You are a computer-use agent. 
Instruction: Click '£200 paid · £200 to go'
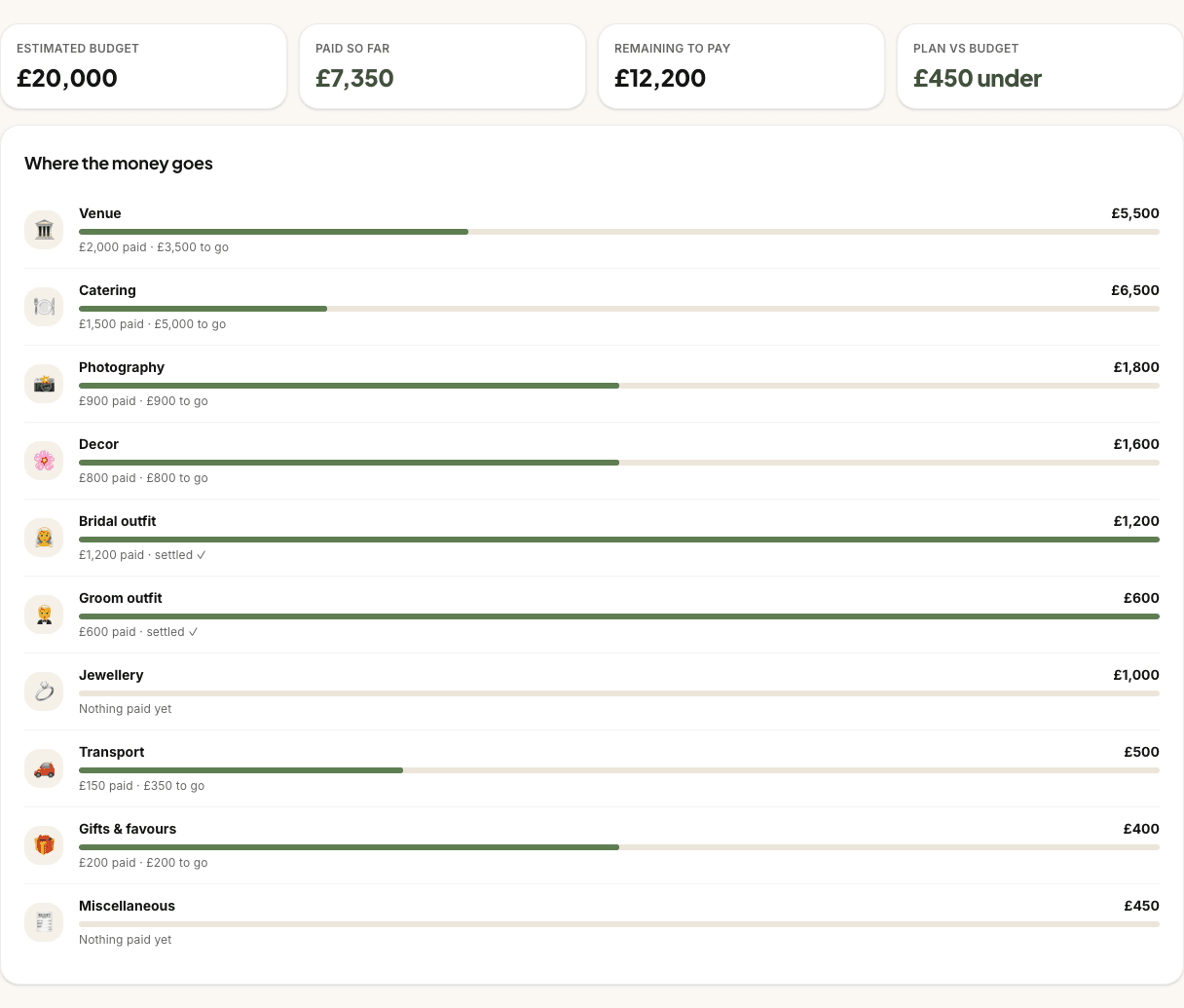[x=143, y=863]
